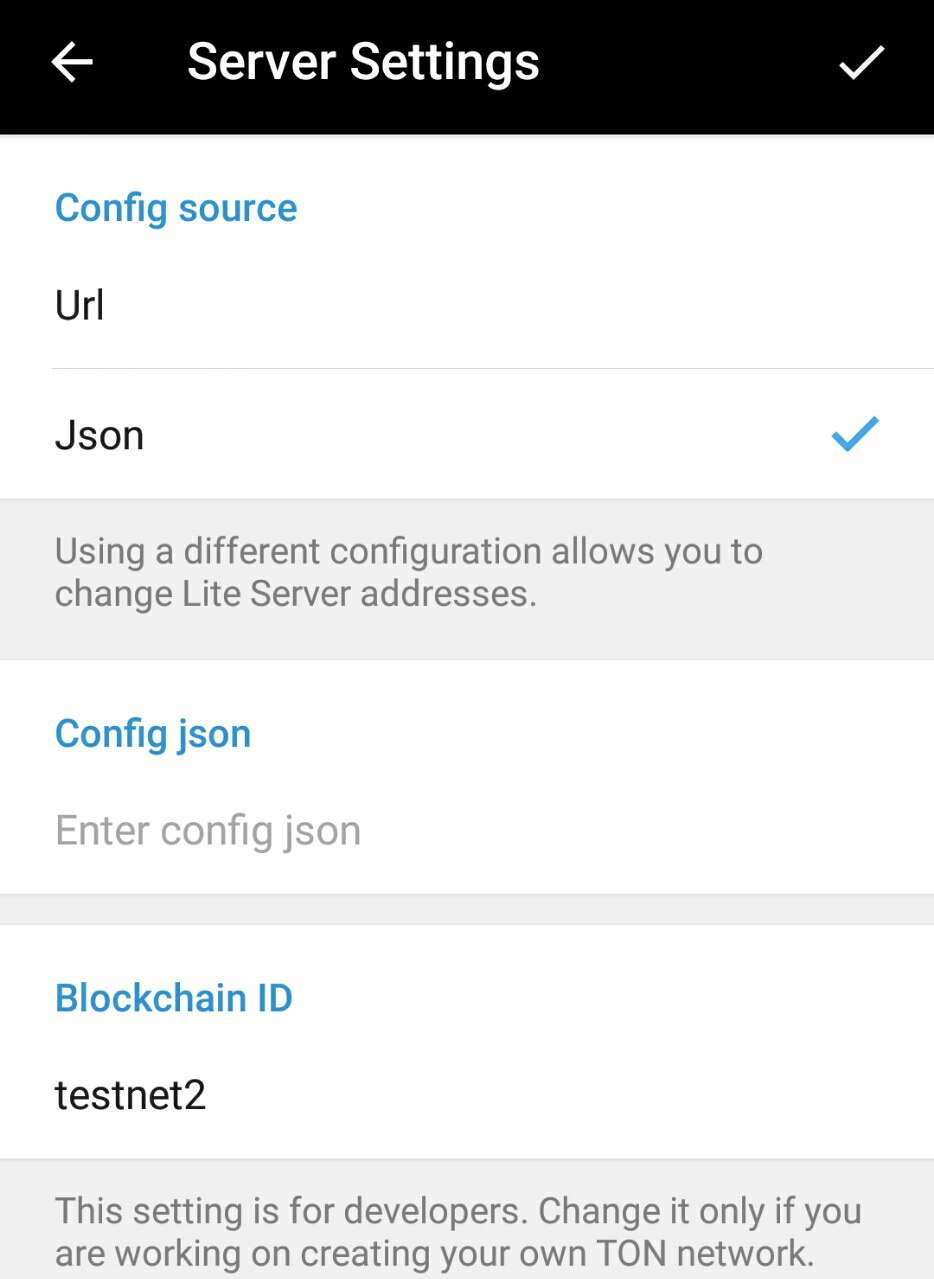934x1279 pixels.
Task: Tap the Lite Server addresses info text
Action: (x=409, y=572)
